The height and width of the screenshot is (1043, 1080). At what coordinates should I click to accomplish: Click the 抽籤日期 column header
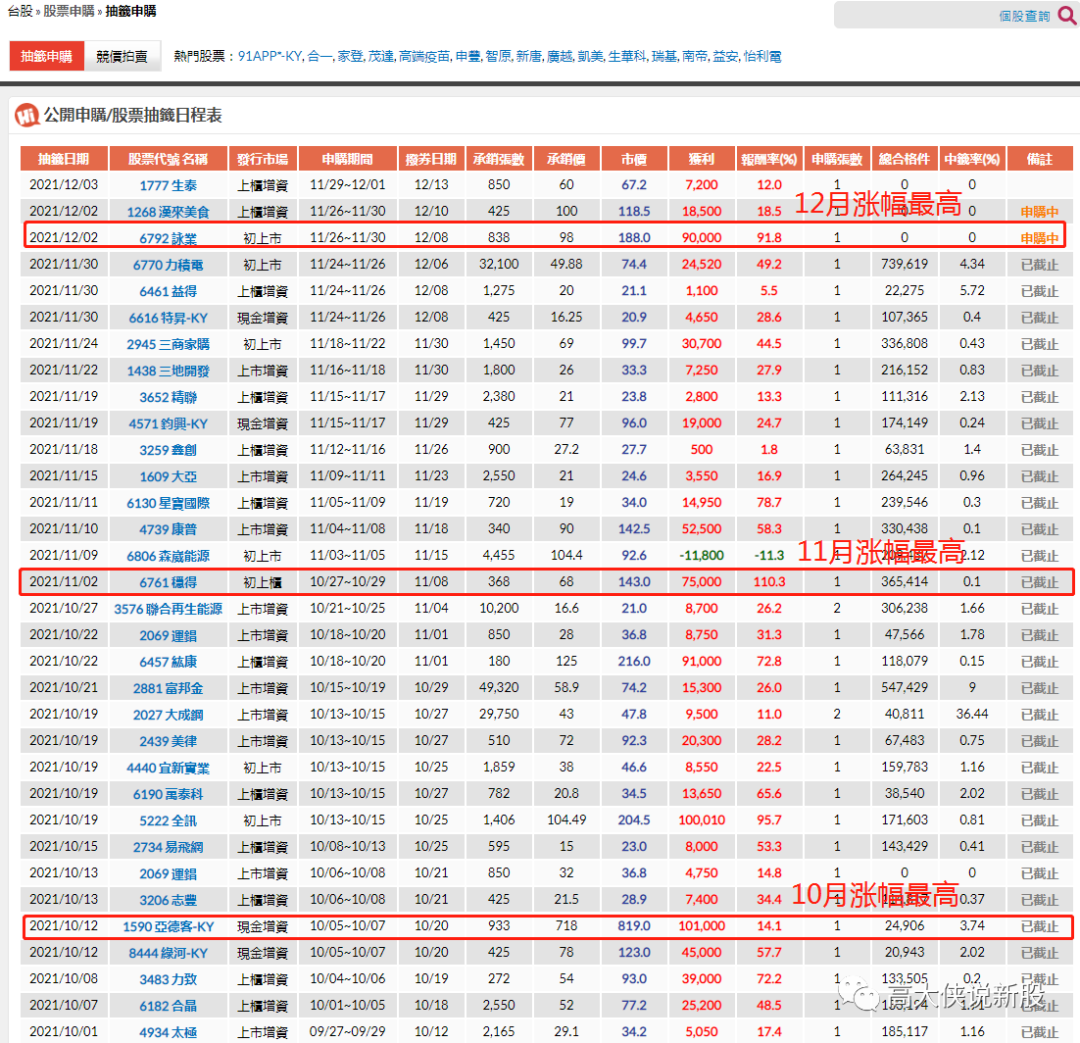(x=64, y=159)
